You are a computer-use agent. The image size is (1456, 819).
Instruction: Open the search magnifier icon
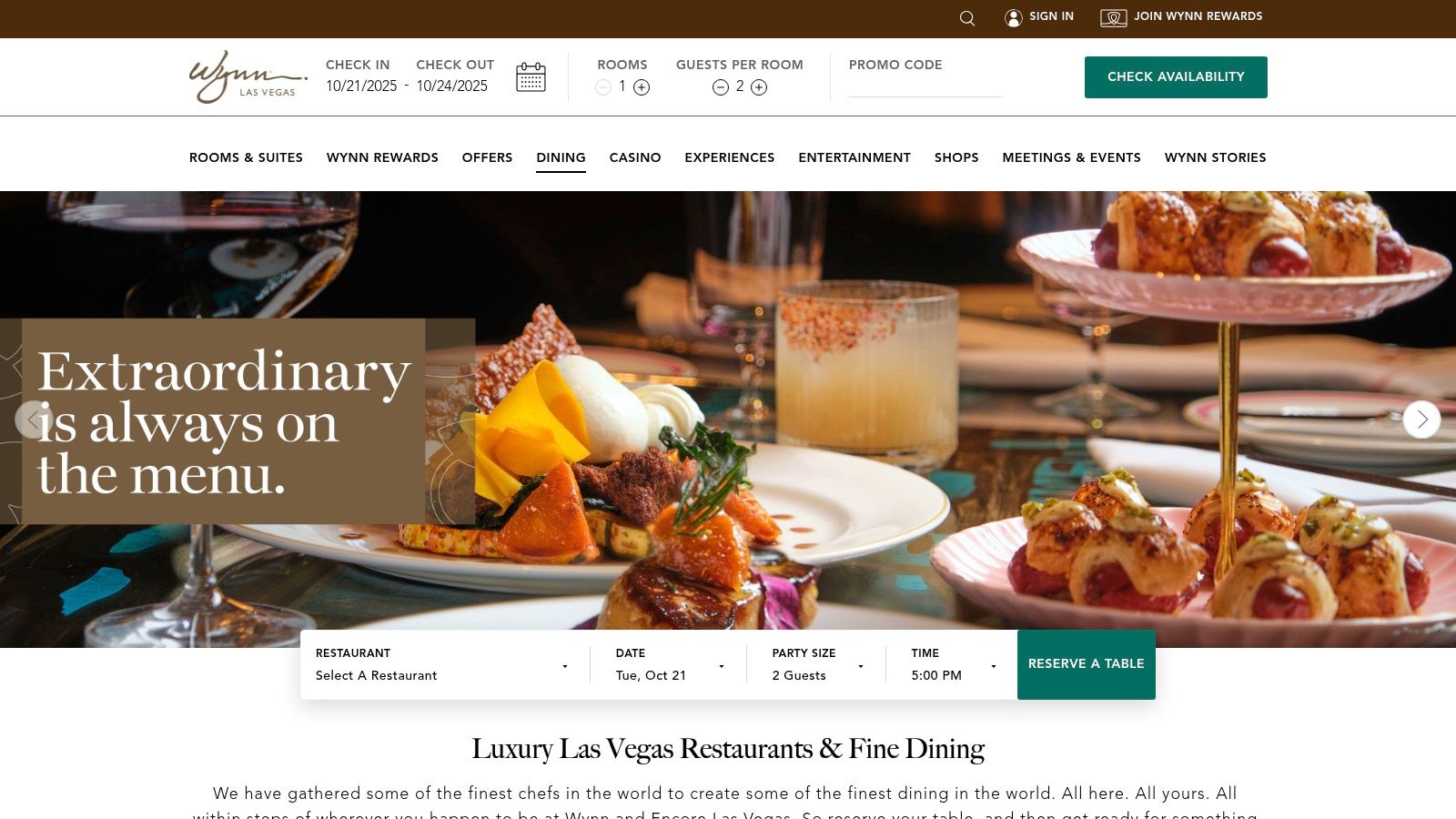pos(967,18)
